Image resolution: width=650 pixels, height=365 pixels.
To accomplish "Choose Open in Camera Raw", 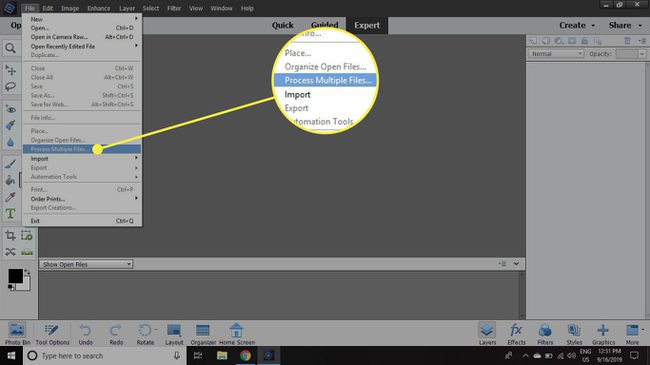I will pos(82,37).
